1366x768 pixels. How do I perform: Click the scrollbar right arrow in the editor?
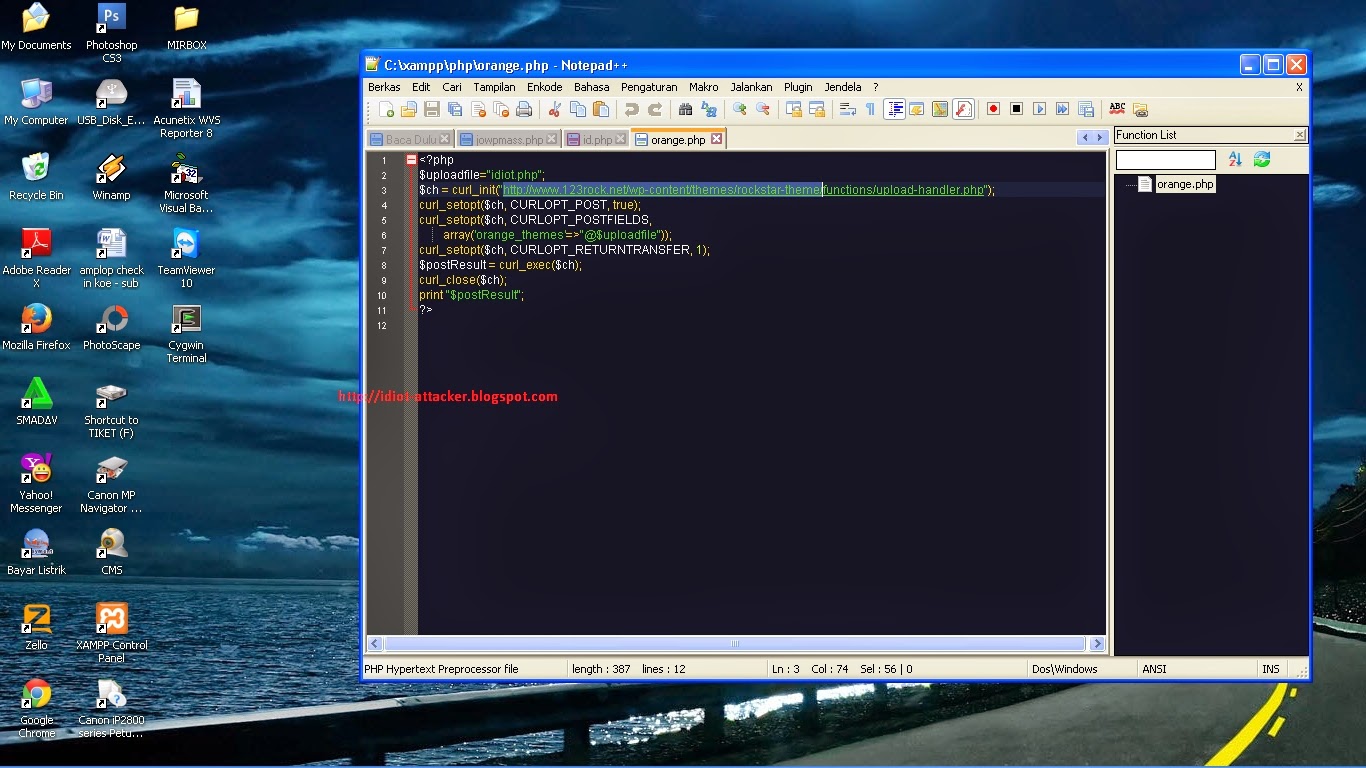pos(1097,644)
